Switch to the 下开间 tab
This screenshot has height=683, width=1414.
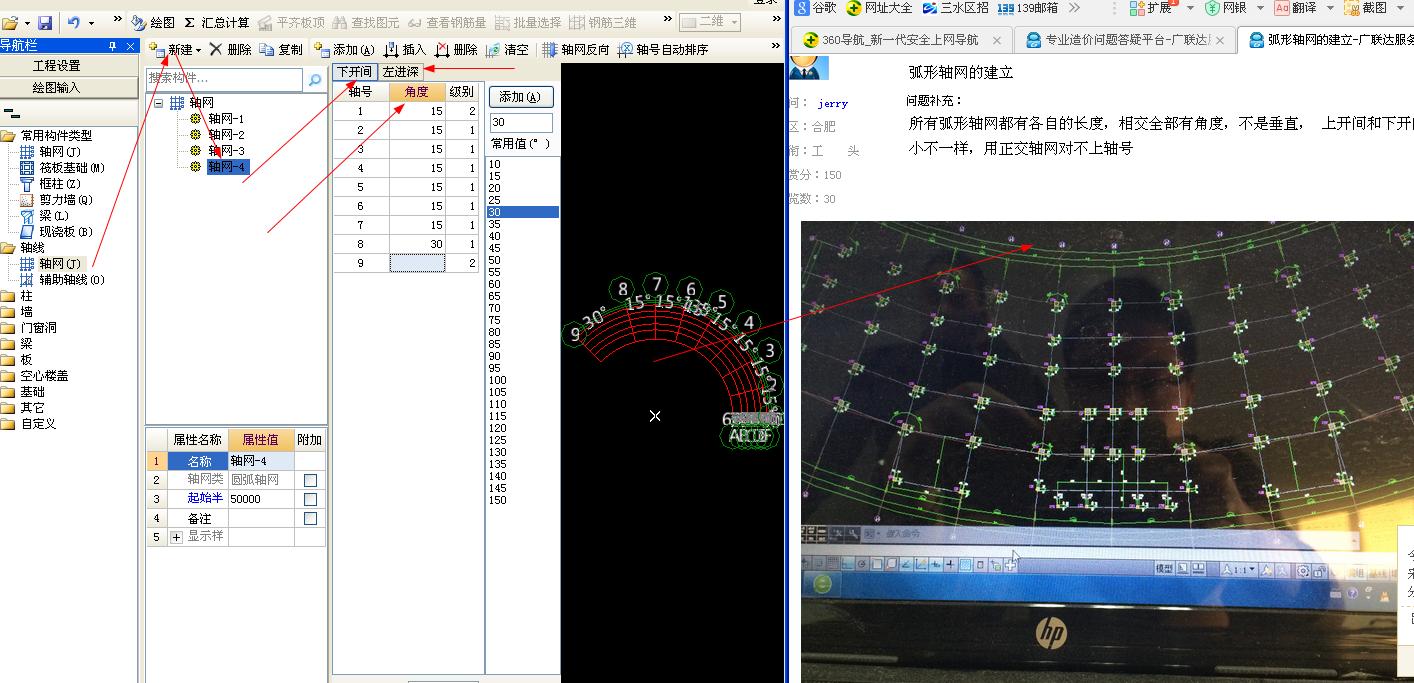[353, 72]
